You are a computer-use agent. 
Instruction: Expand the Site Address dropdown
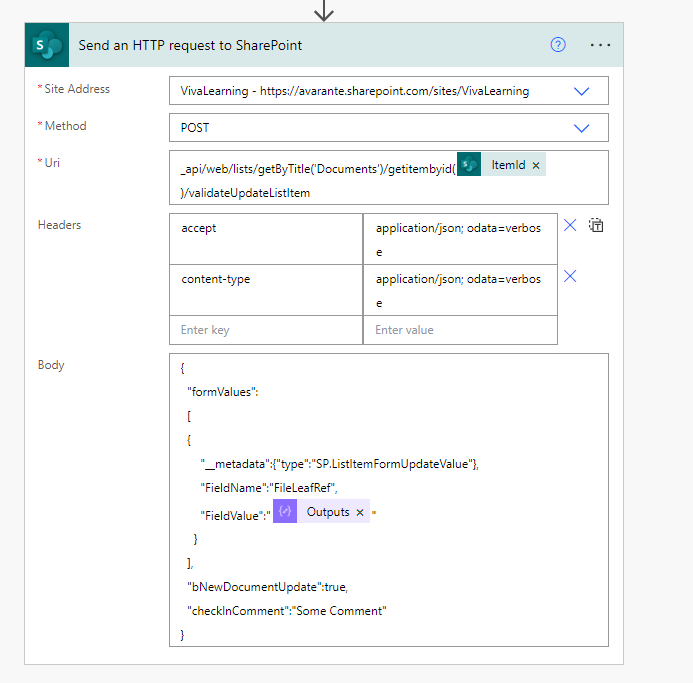tap(582, 91)
